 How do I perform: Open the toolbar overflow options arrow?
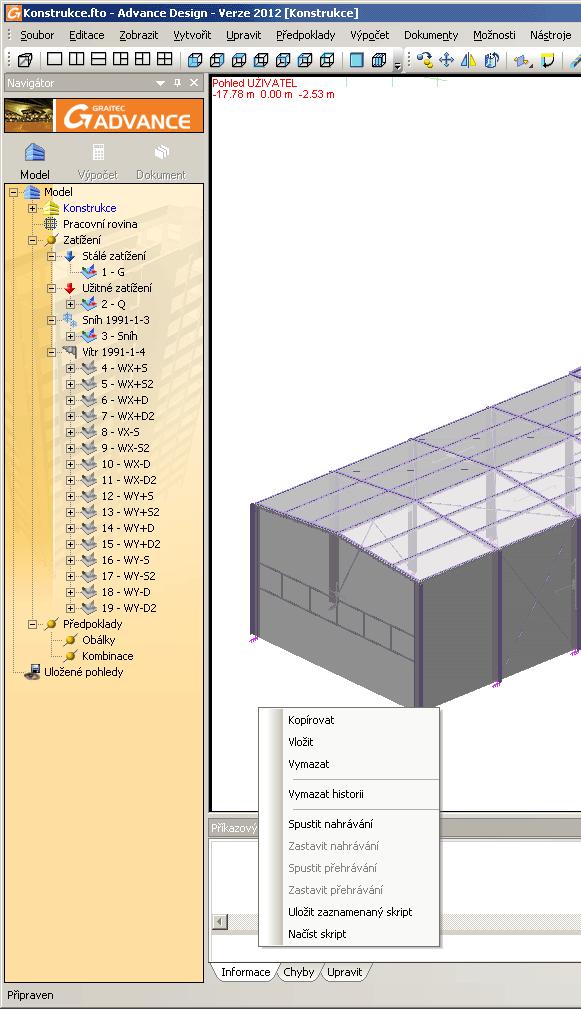pyautogui.click(x=398, y=64)
